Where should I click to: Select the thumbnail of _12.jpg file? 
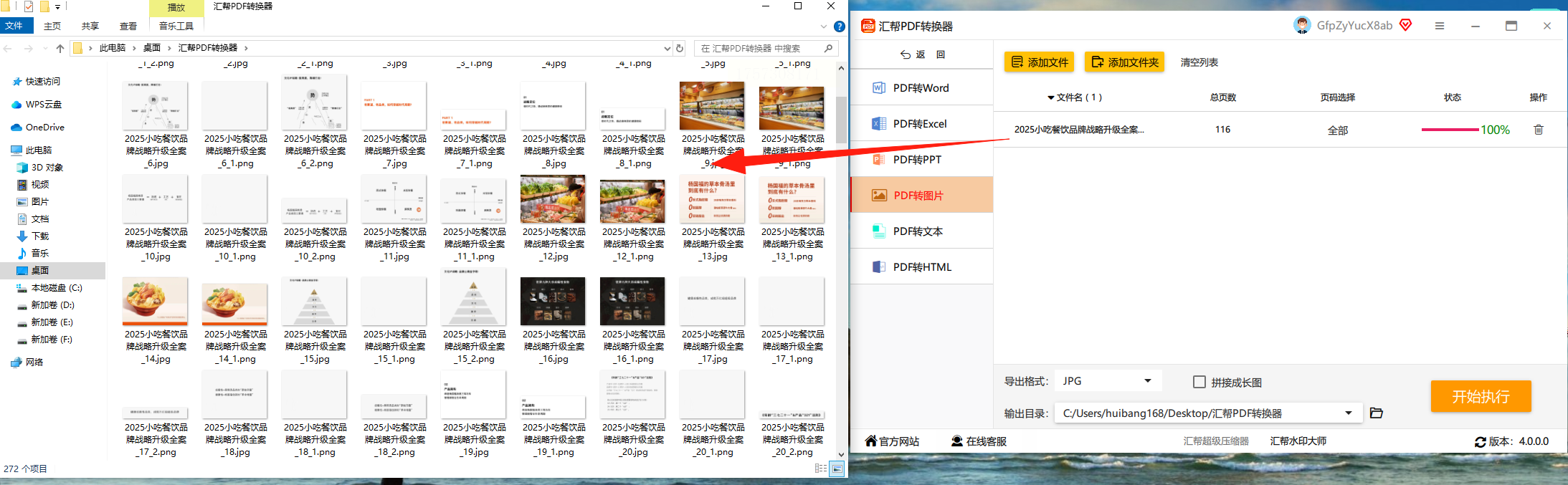point(553,200)
